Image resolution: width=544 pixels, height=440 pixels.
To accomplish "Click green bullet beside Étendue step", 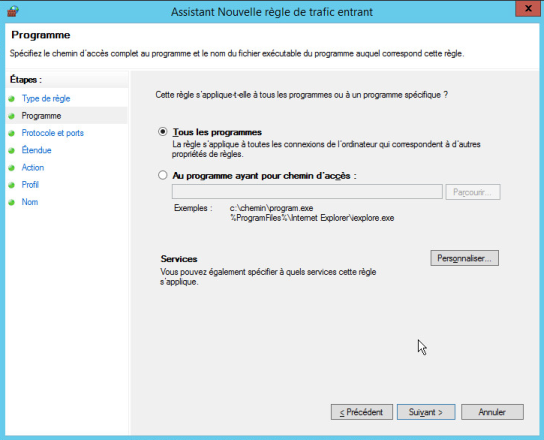I will pos(11,151).
